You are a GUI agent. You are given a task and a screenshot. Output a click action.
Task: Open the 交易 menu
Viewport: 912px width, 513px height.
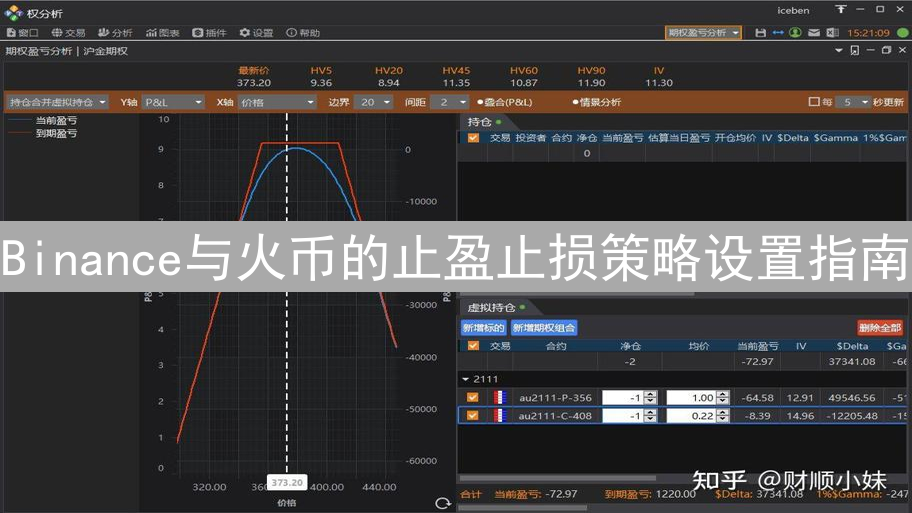click(x=68, y=33)
